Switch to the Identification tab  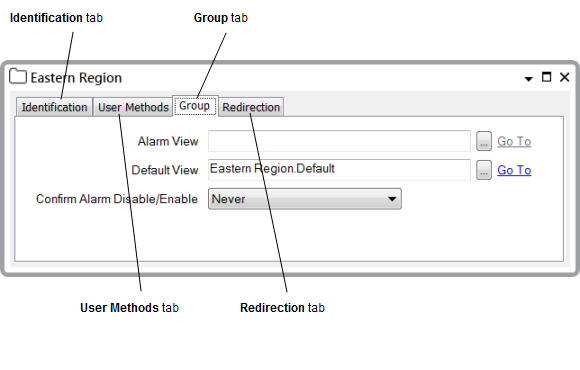[54, 107]
